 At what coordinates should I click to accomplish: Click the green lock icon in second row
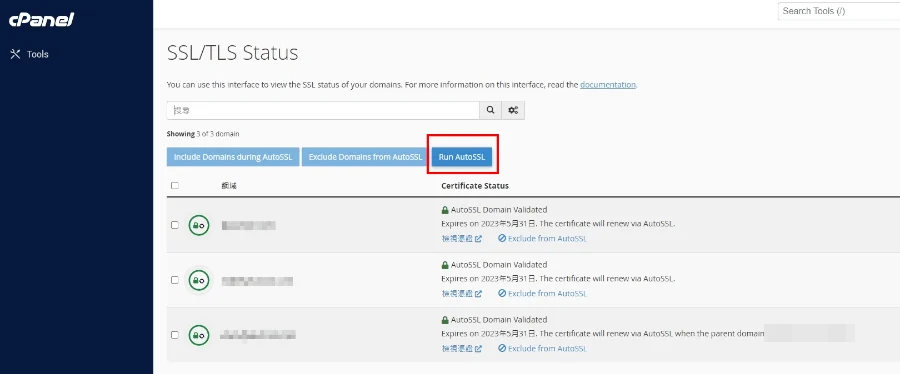pyautogui.click(x=199, y=280)
